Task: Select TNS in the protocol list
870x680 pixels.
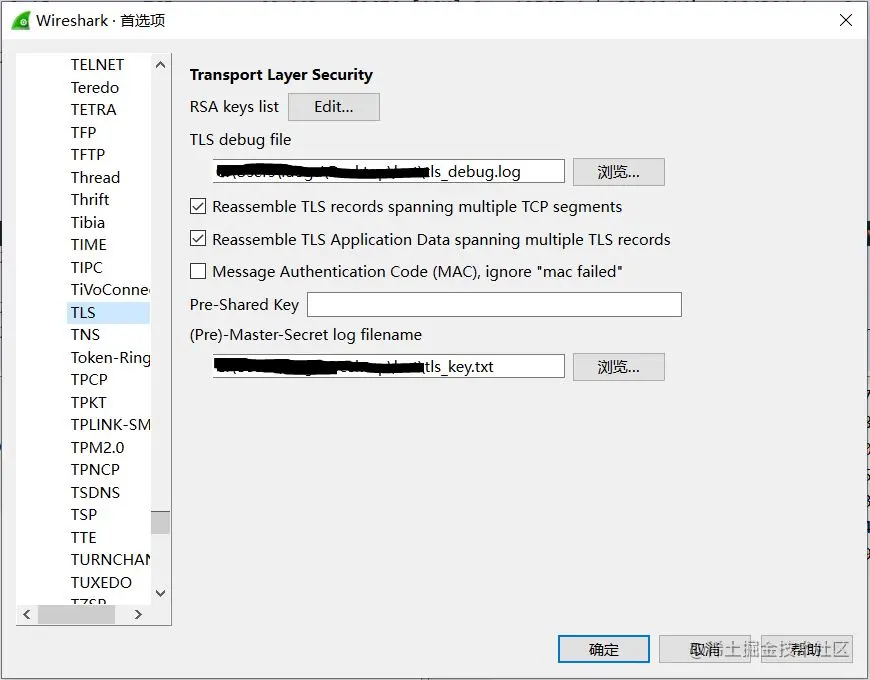Action: 85,335
